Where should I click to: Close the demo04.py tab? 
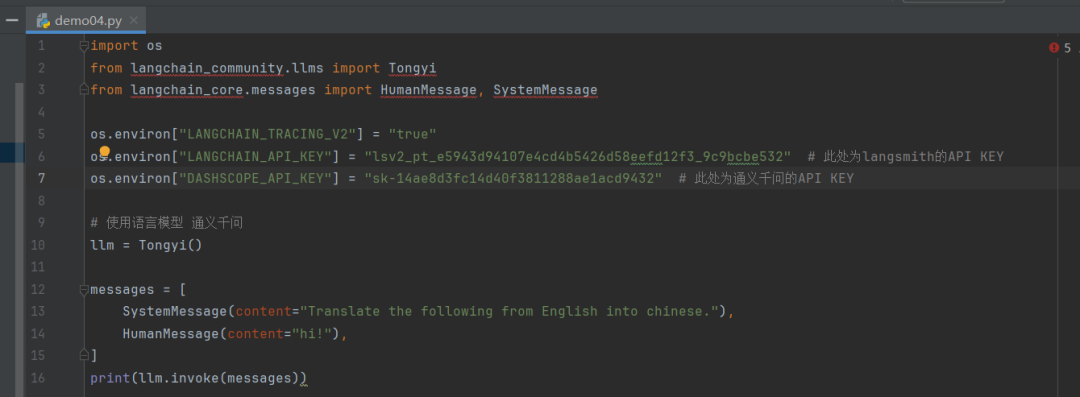tap(133, 21)
